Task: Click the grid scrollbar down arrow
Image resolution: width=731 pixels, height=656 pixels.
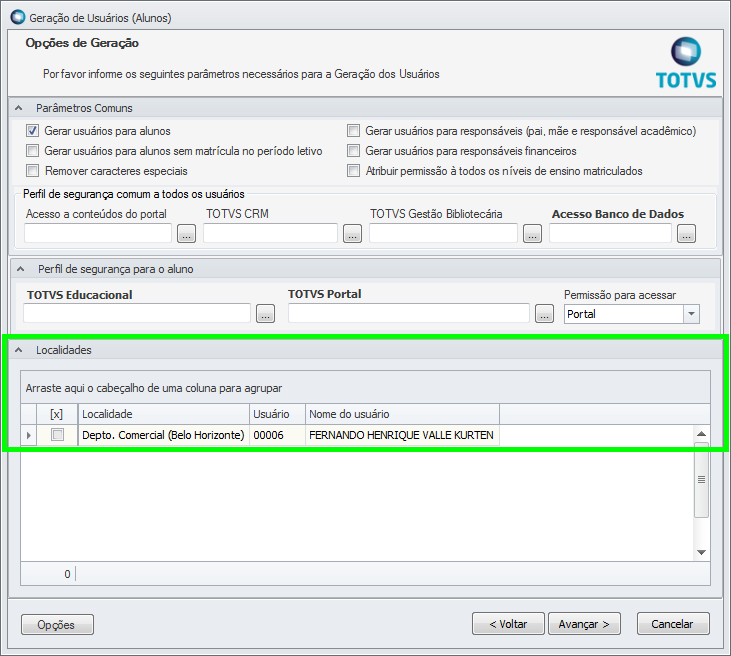Action: pos(701,552)
